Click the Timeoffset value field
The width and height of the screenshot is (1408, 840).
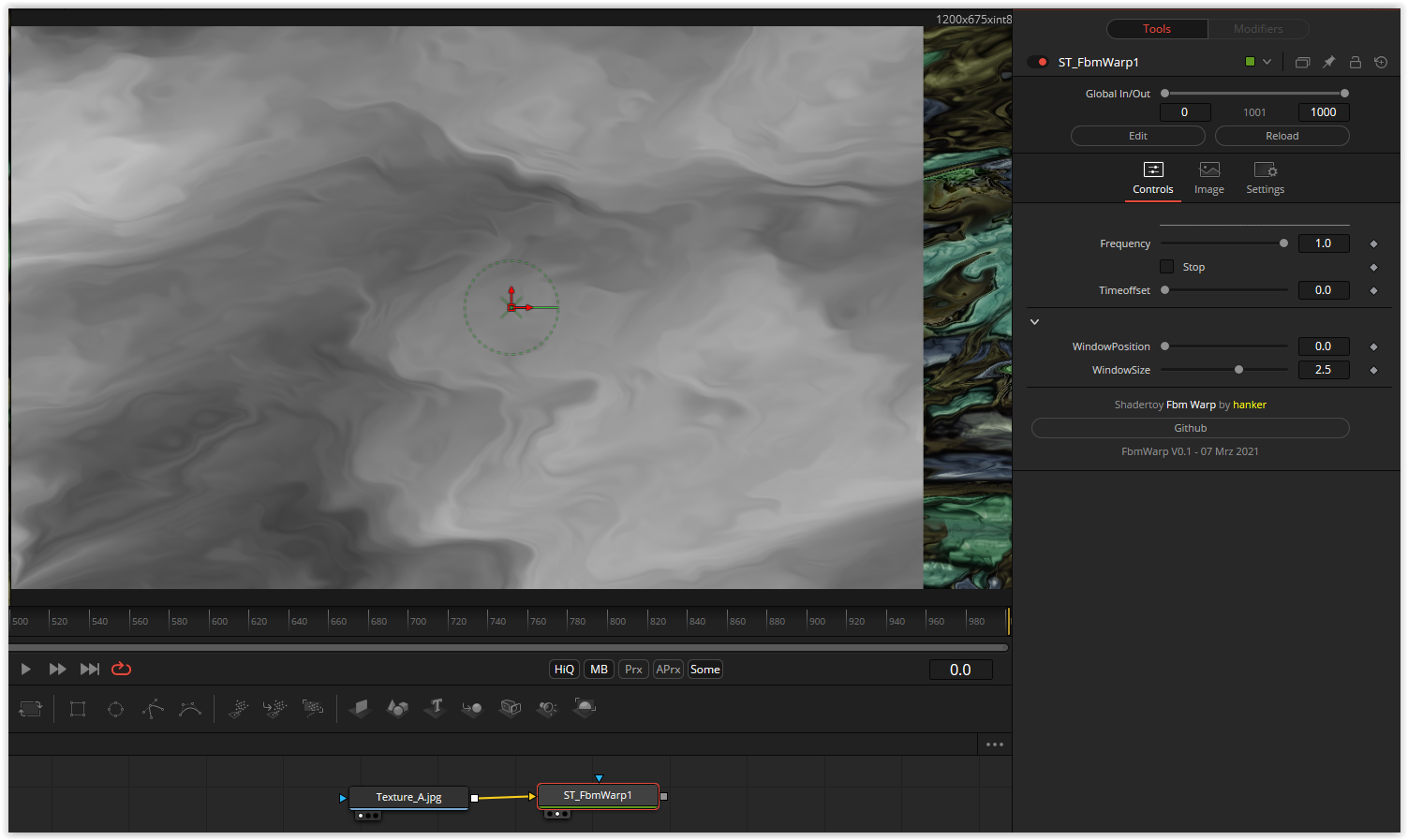click(x=1324, y=290)
